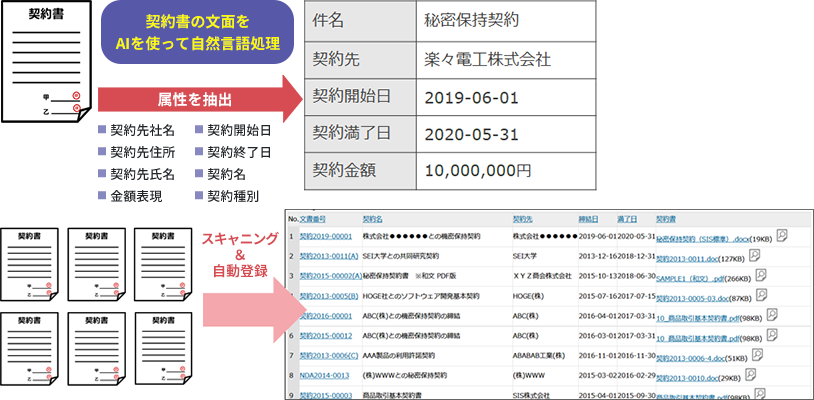The image size is (814, 400).
Task: Select 契約先 cell ＸＹＺ商会株式会社
Action: [x=542, y=276]
